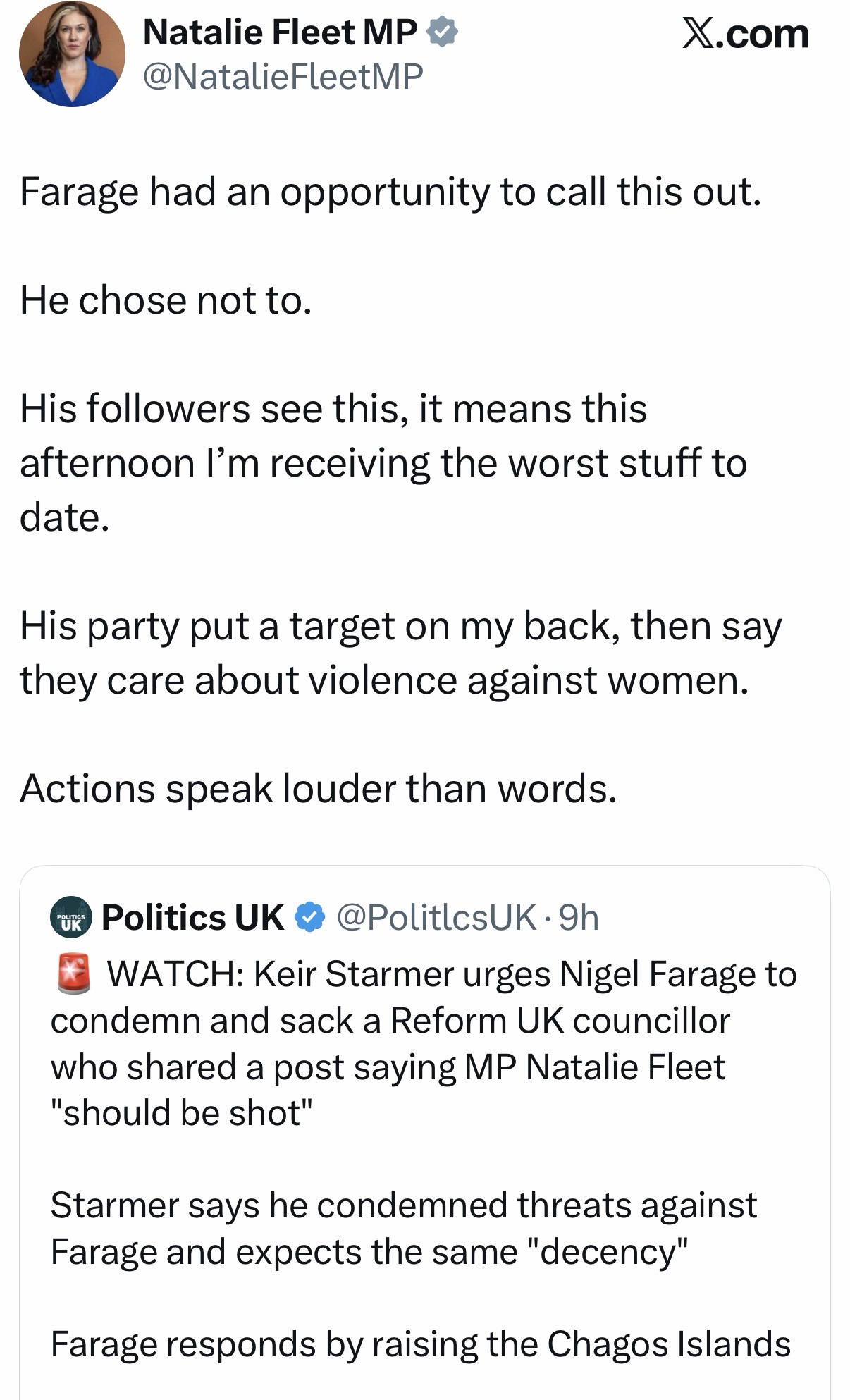Click the Politics UK account name
Viewport: 850px width, 1400px height.
pyautogui.click(x=192, y=918)
